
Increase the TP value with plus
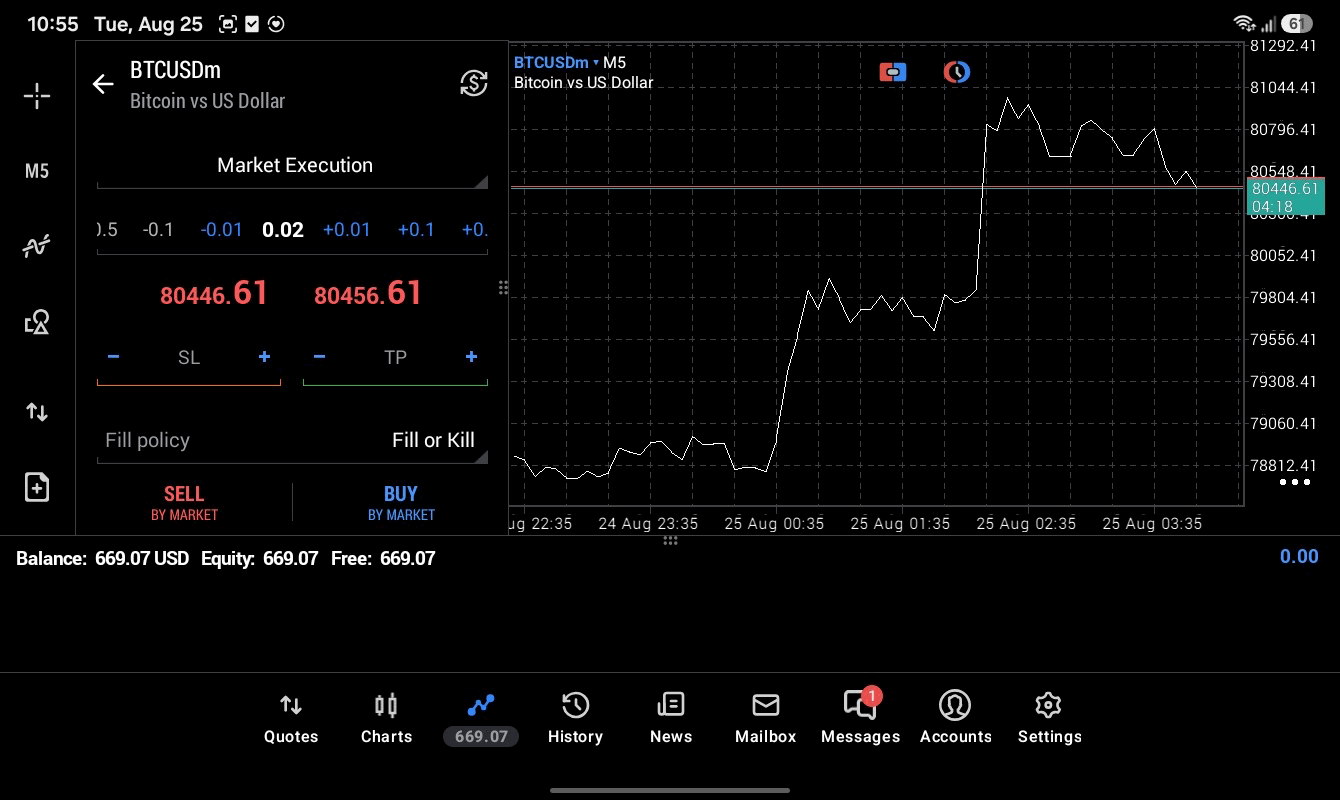(471, 357)
